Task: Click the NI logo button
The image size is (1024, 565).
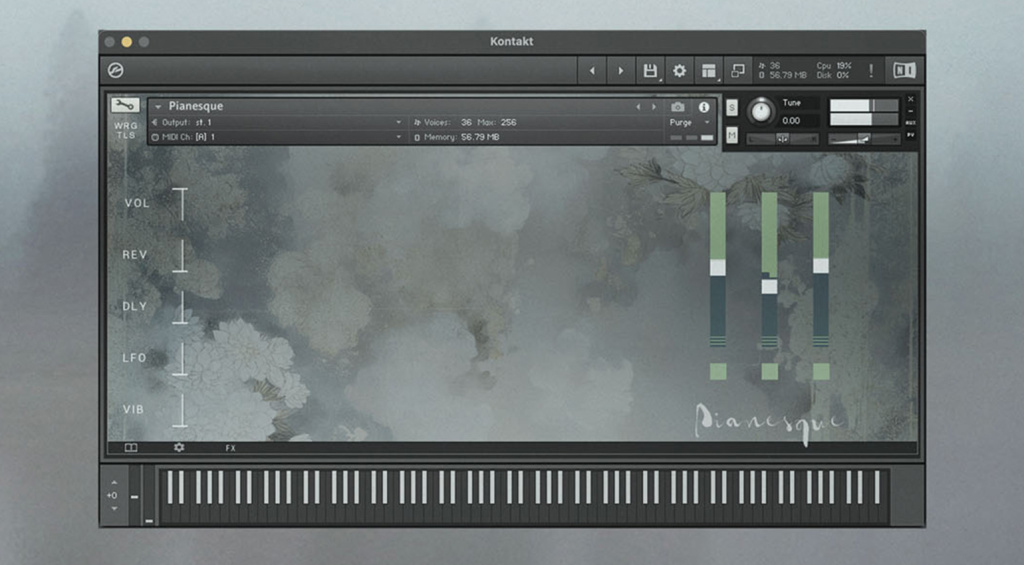Action: coord(904,71)
